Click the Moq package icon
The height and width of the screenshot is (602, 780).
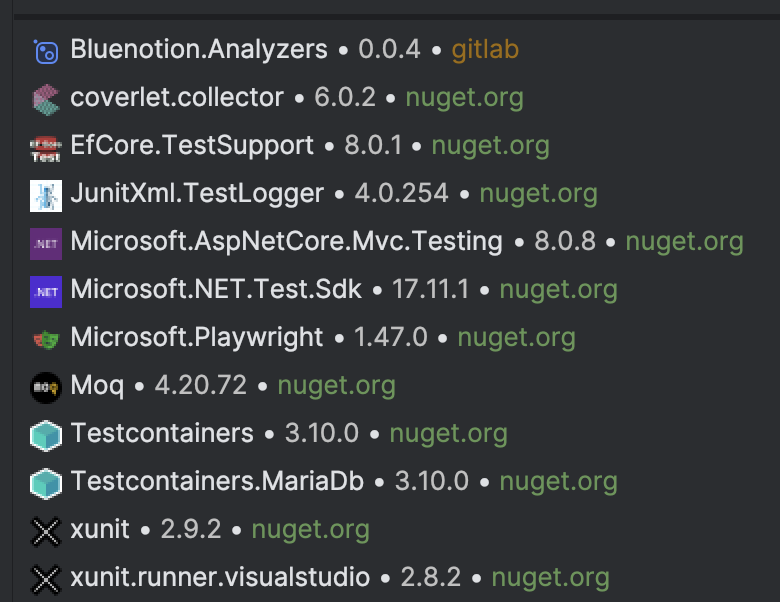click(x=46, y=386)
